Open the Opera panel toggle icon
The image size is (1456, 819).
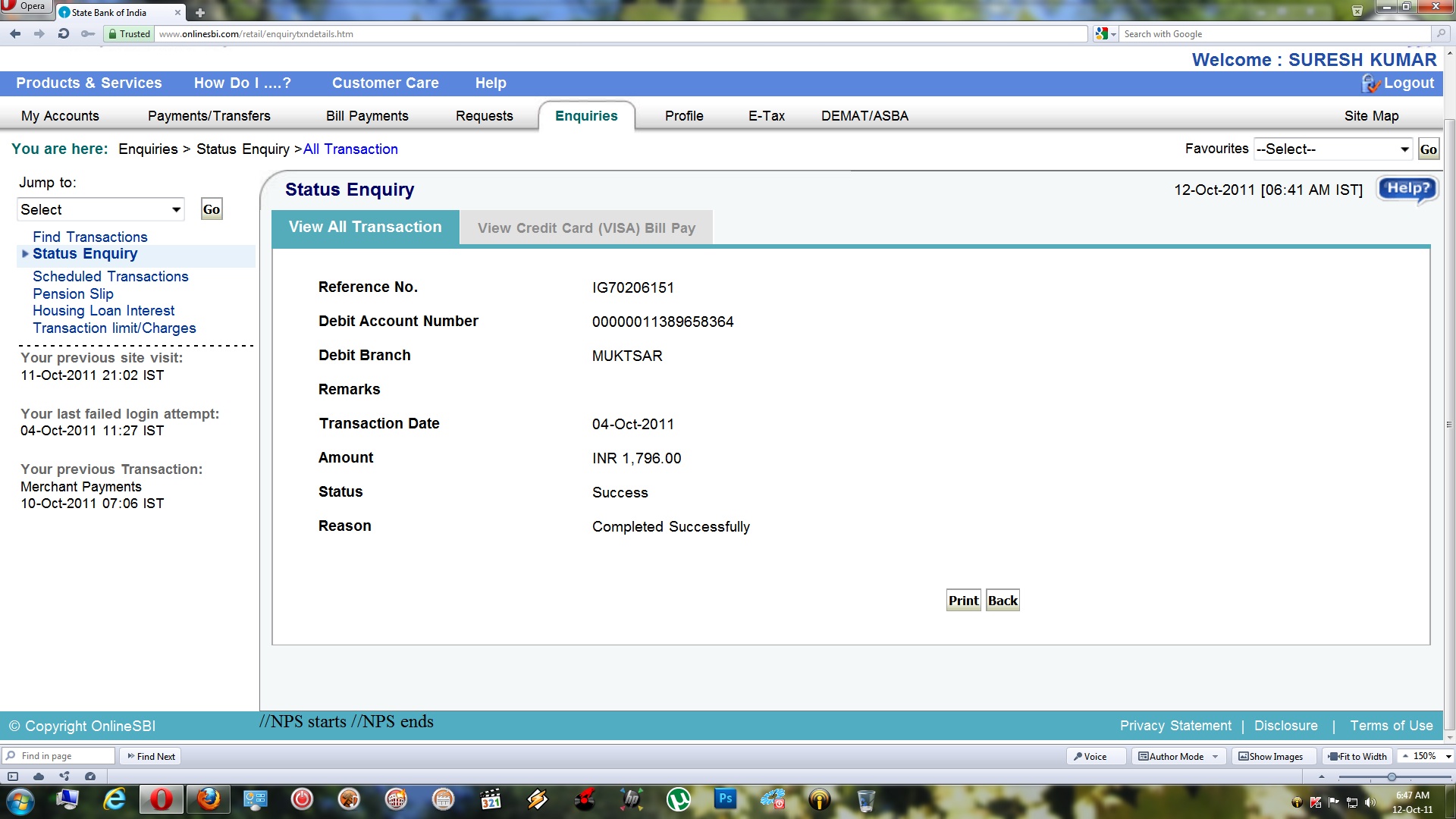point(13,777)
